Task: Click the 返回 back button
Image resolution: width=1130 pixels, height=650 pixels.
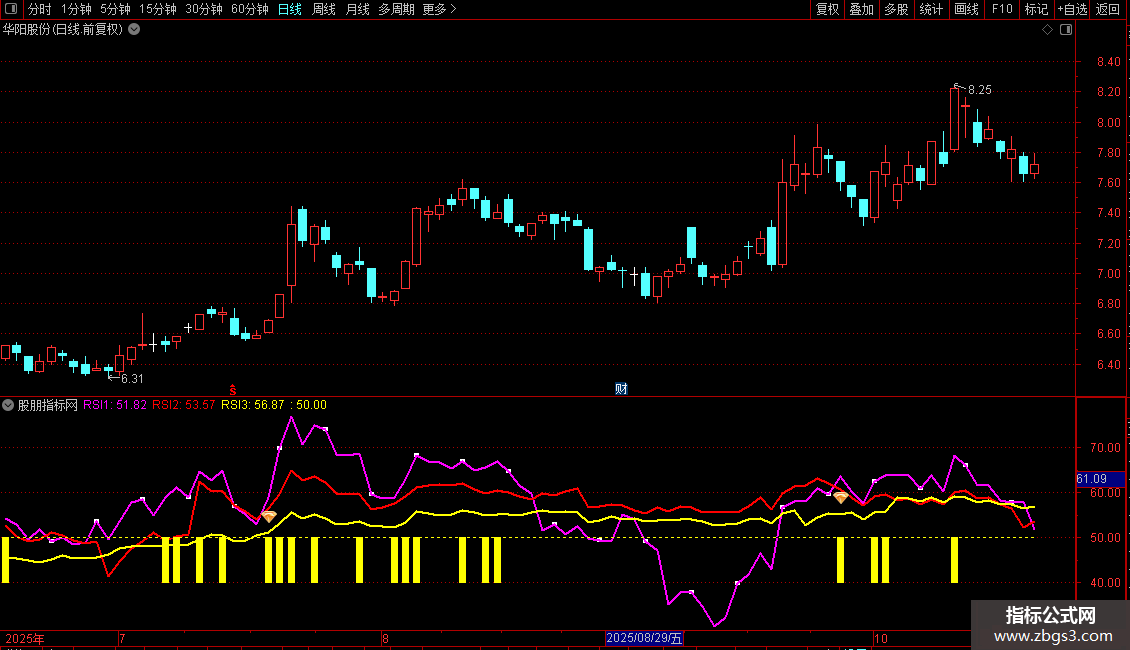Action: tap(1108, 9)
